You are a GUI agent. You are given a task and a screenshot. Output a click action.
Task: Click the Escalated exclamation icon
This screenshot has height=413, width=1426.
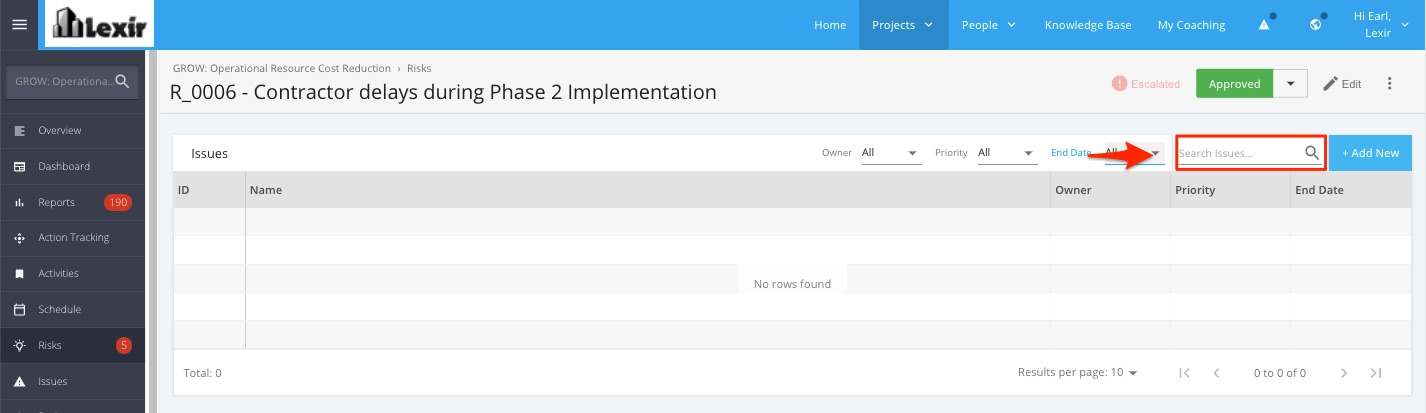click(1120, 84)
